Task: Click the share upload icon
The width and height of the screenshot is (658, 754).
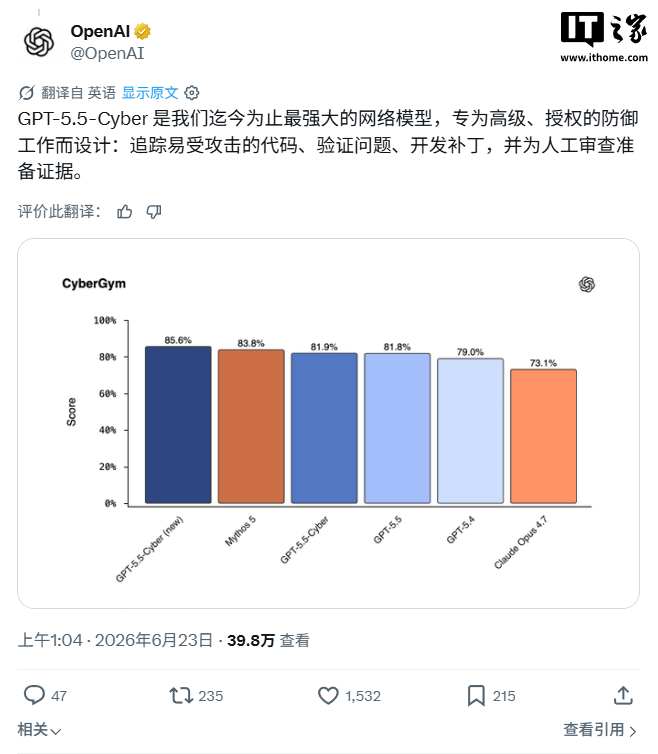Action: [623, 695]
